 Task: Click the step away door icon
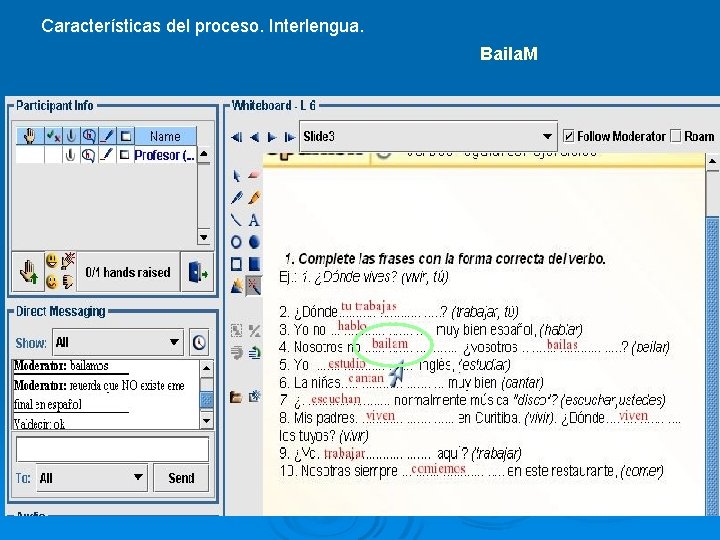(x=197, y=272)
